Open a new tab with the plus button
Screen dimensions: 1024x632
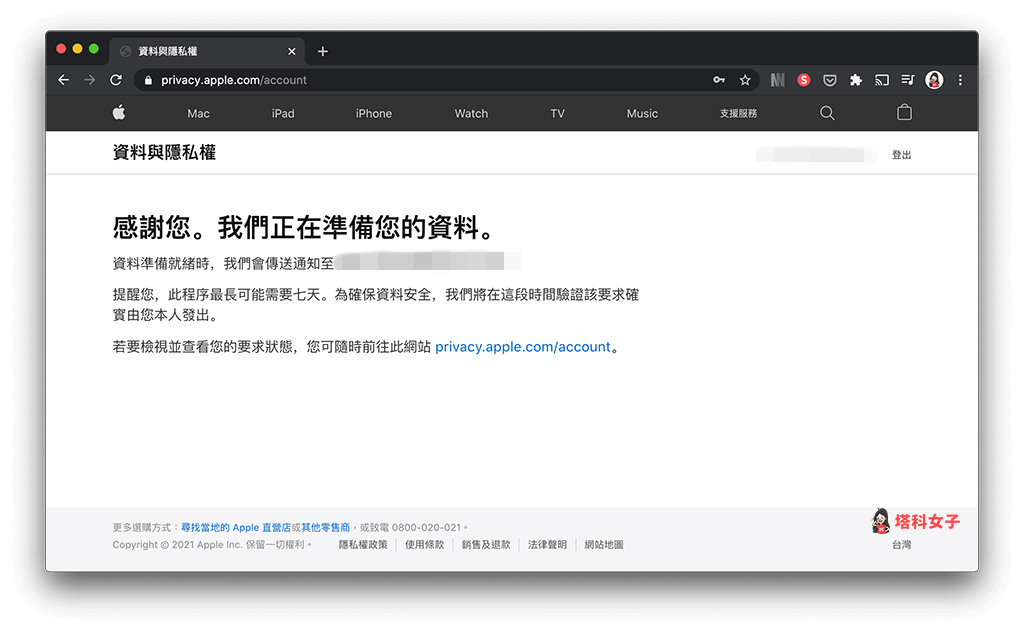pyautogui.click(x=323, y=51)
